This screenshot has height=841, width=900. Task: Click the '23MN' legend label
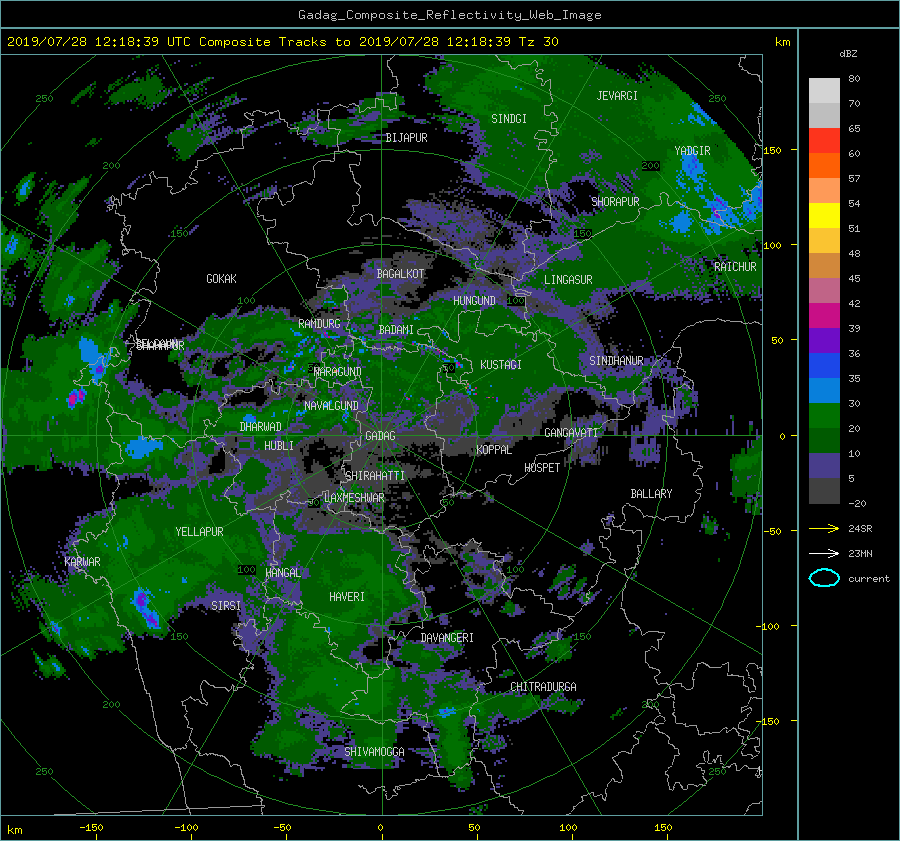click(x=860, y=553)
